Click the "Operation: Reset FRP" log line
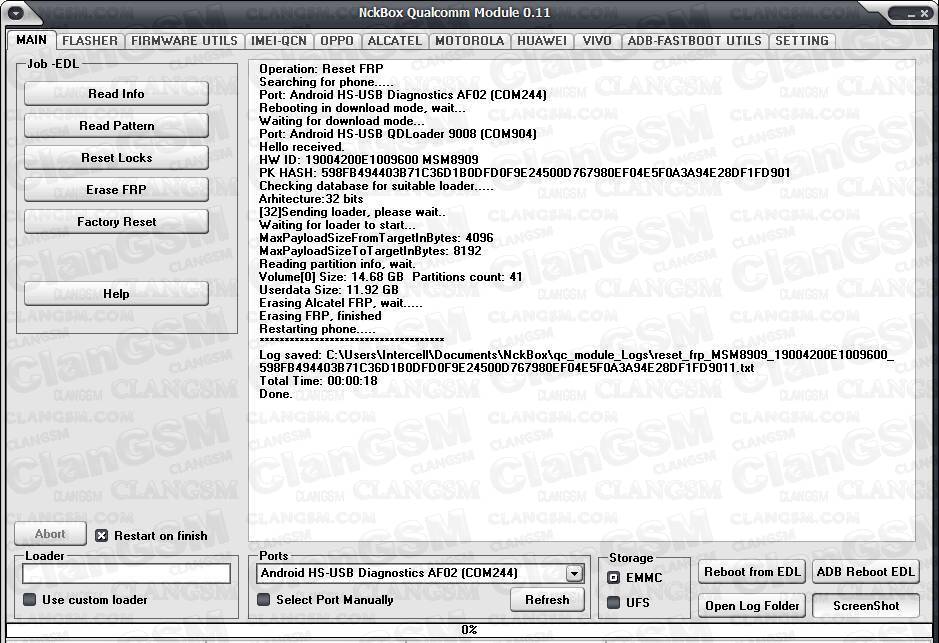Screen dimensions: 939x643 tap(321, 69)
